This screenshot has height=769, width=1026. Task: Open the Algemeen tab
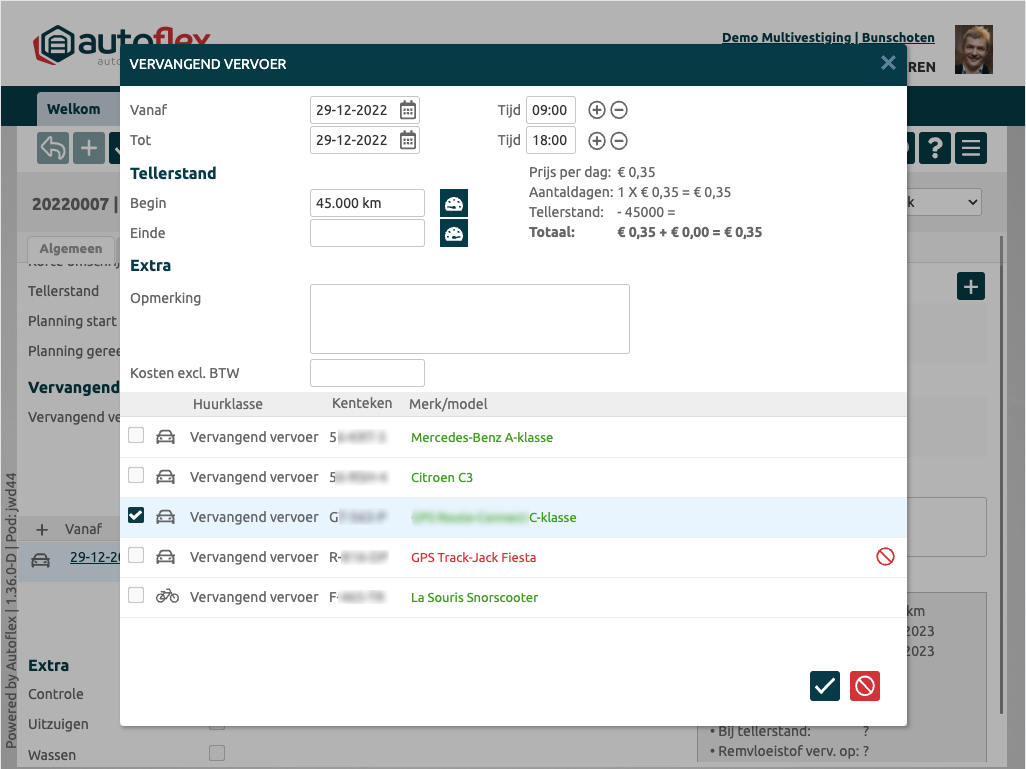click(x=71, y=248)
